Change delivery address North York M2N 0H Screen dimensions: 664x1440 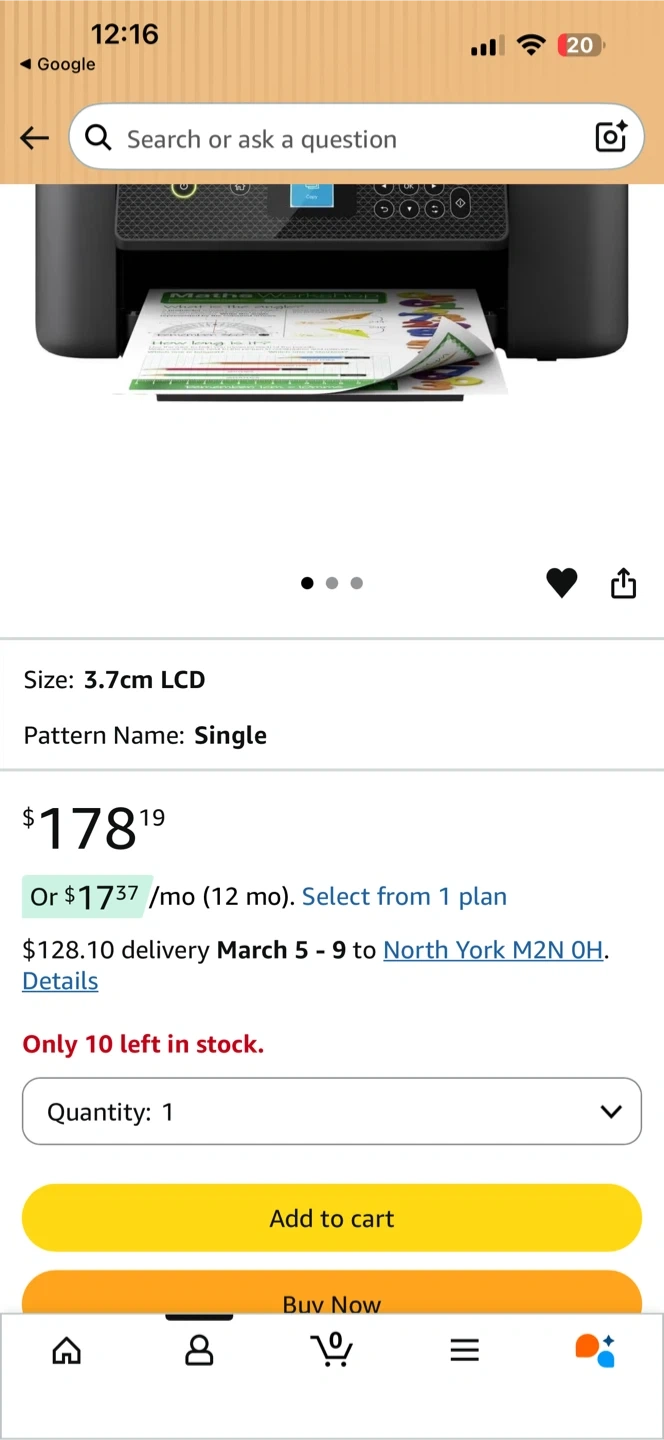[x=493, y=950]
